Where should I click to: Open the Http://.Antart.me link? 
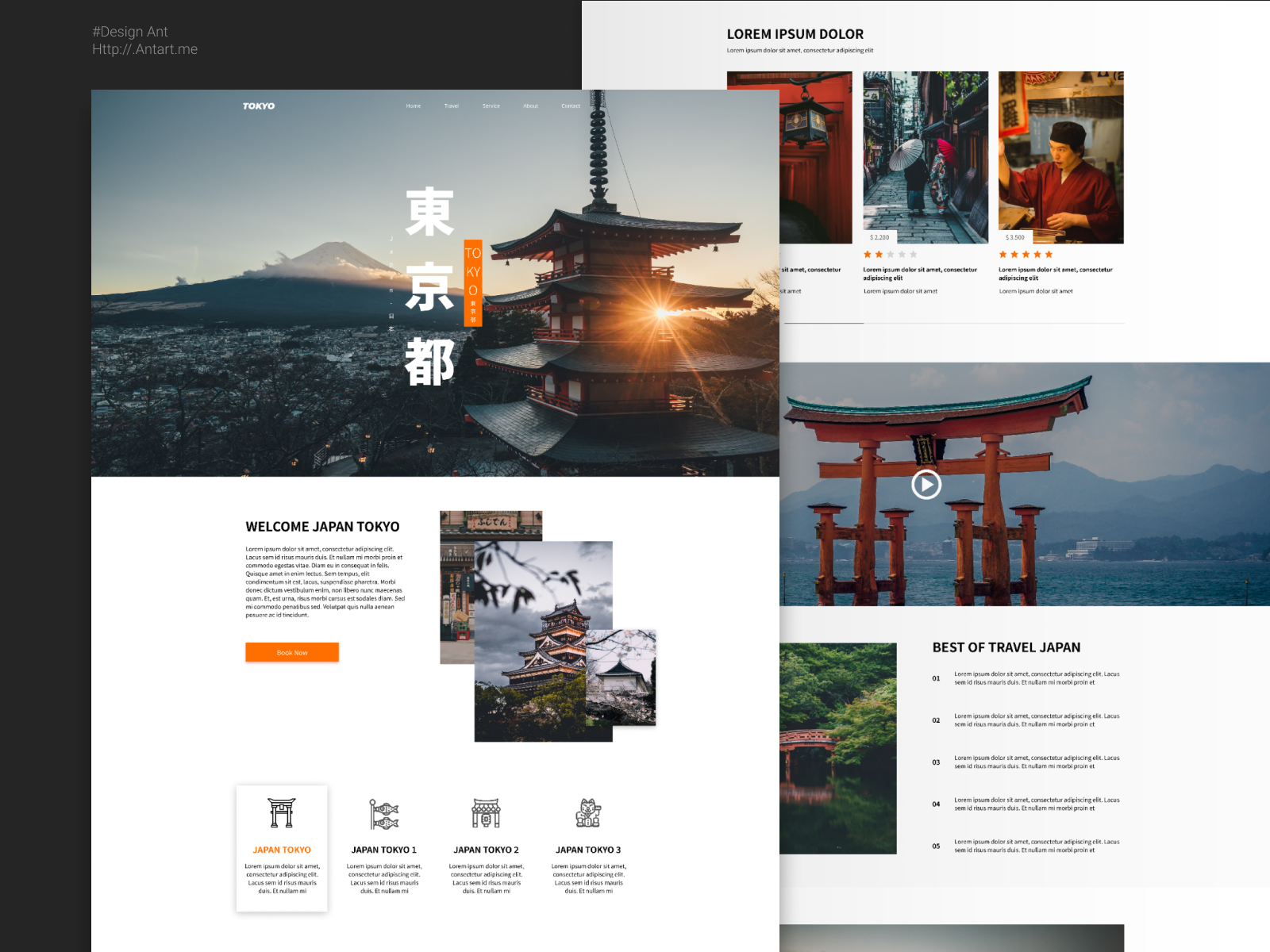[x=145, y=49]
